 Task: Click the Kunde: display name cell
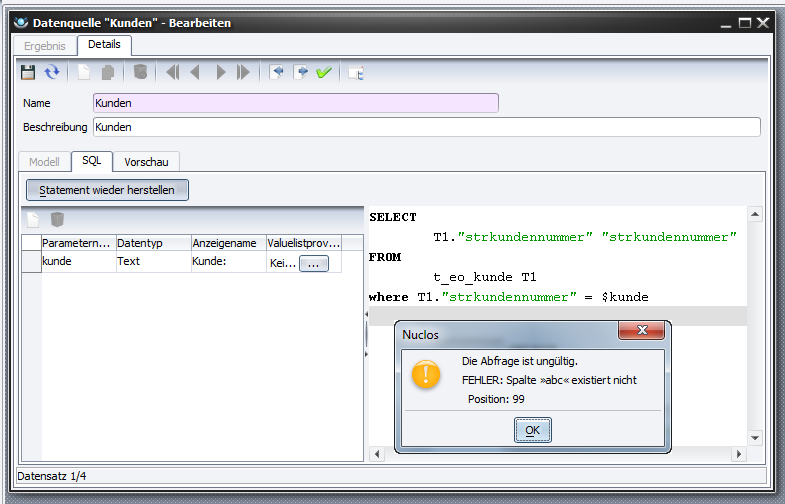pyautogui.click(x=229, y=261)
